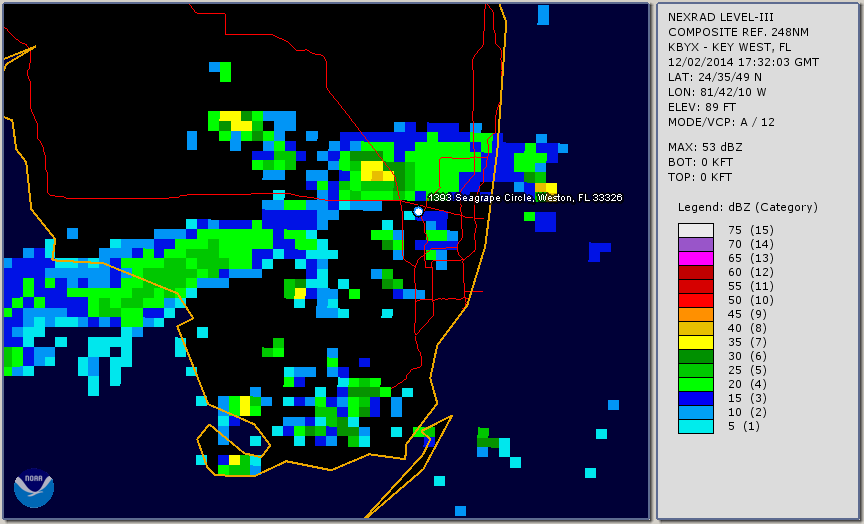Click the 65 dBZ magenta legend swatch
Image resolution: width=864 pixels, height=524 pixels.
pos(695,258)
